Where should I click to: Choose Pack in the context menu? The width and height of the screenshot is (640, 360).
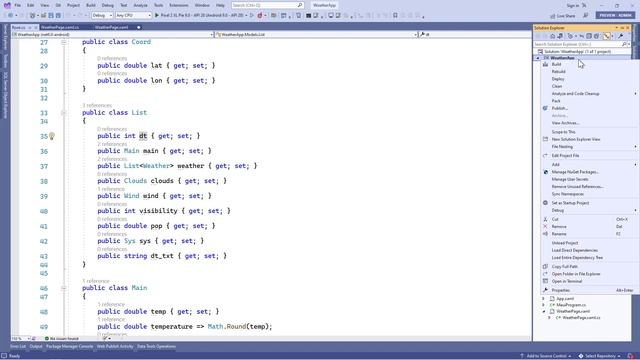coord(556,101)
